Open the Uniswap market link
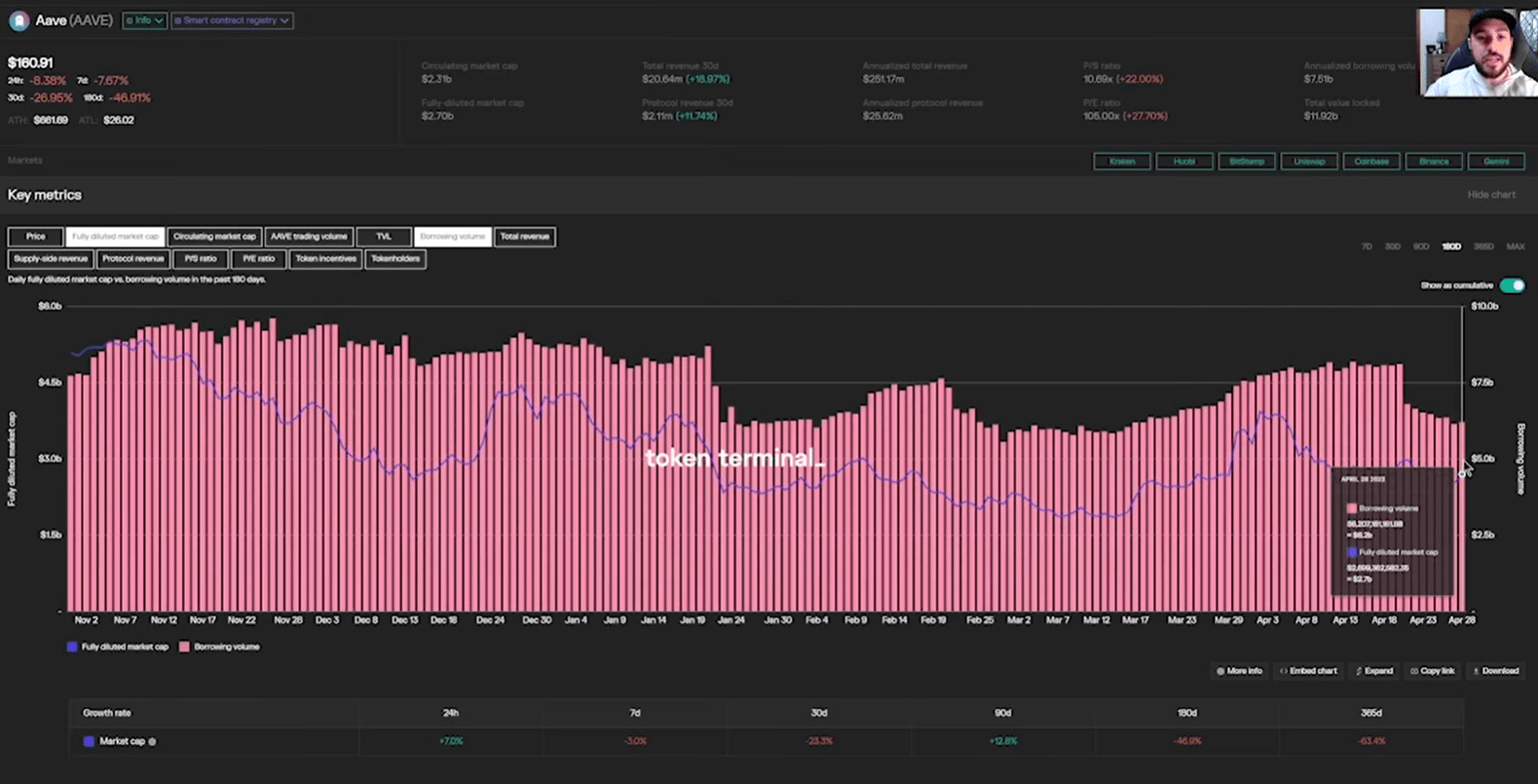This screenshot has width=1538, height=784. tap(1309, 162)
